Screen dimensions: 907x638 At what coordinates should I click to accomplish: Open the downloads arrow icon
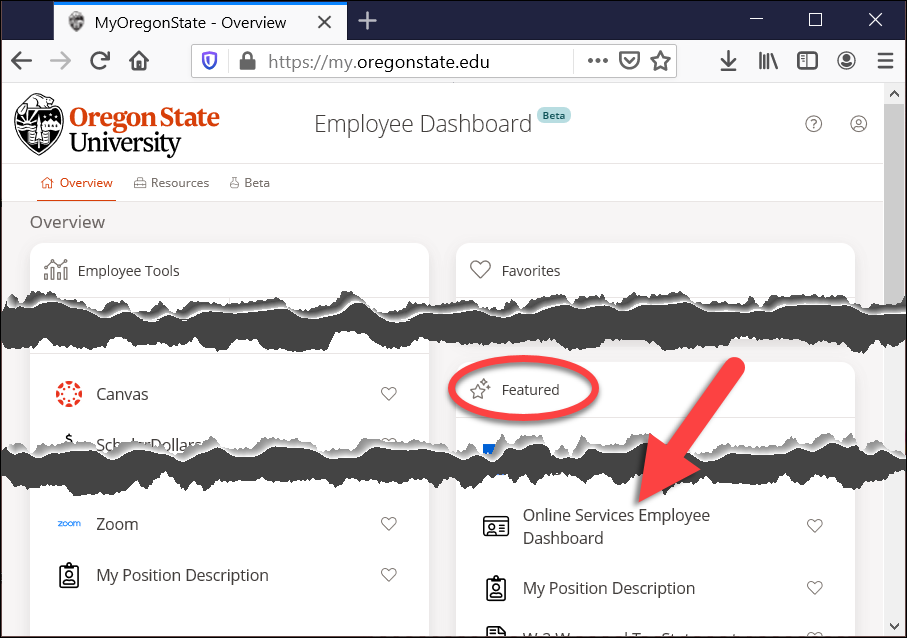tap(728, 61)
